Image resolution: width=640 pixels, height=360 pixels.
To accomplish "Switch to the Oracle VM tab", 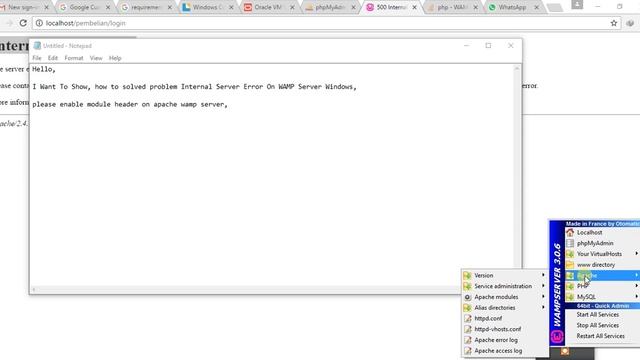I will [268, 7].
